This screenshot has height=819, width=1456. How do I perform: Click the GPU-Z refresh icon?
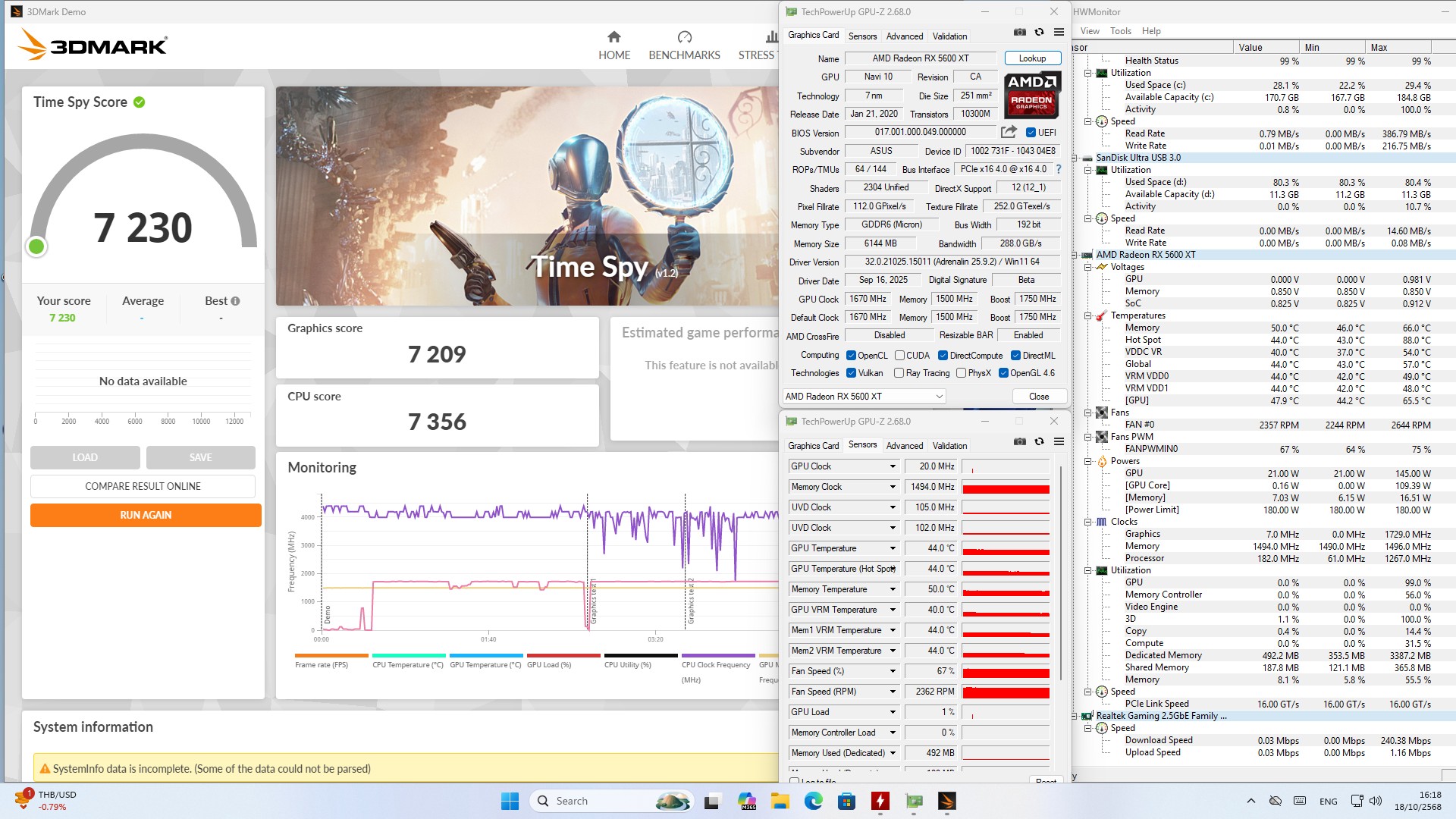coord(1039,33)
